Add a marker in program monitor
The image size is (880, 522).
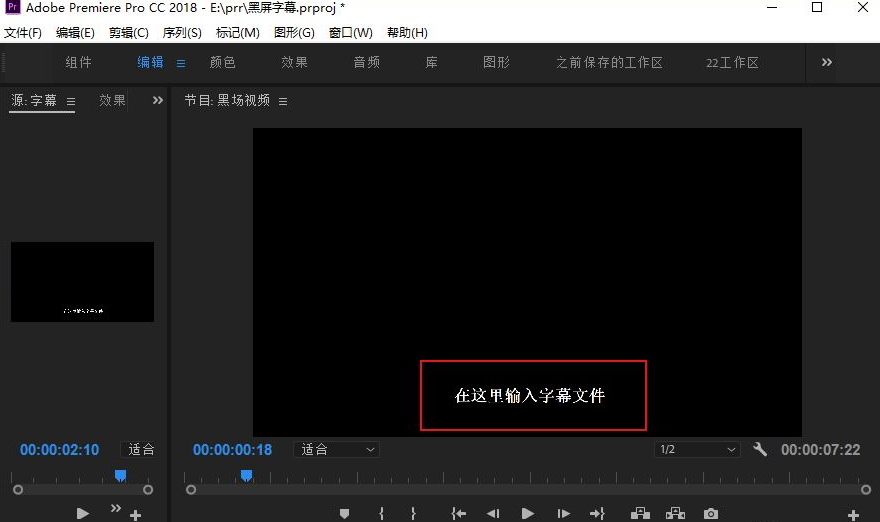345,514
